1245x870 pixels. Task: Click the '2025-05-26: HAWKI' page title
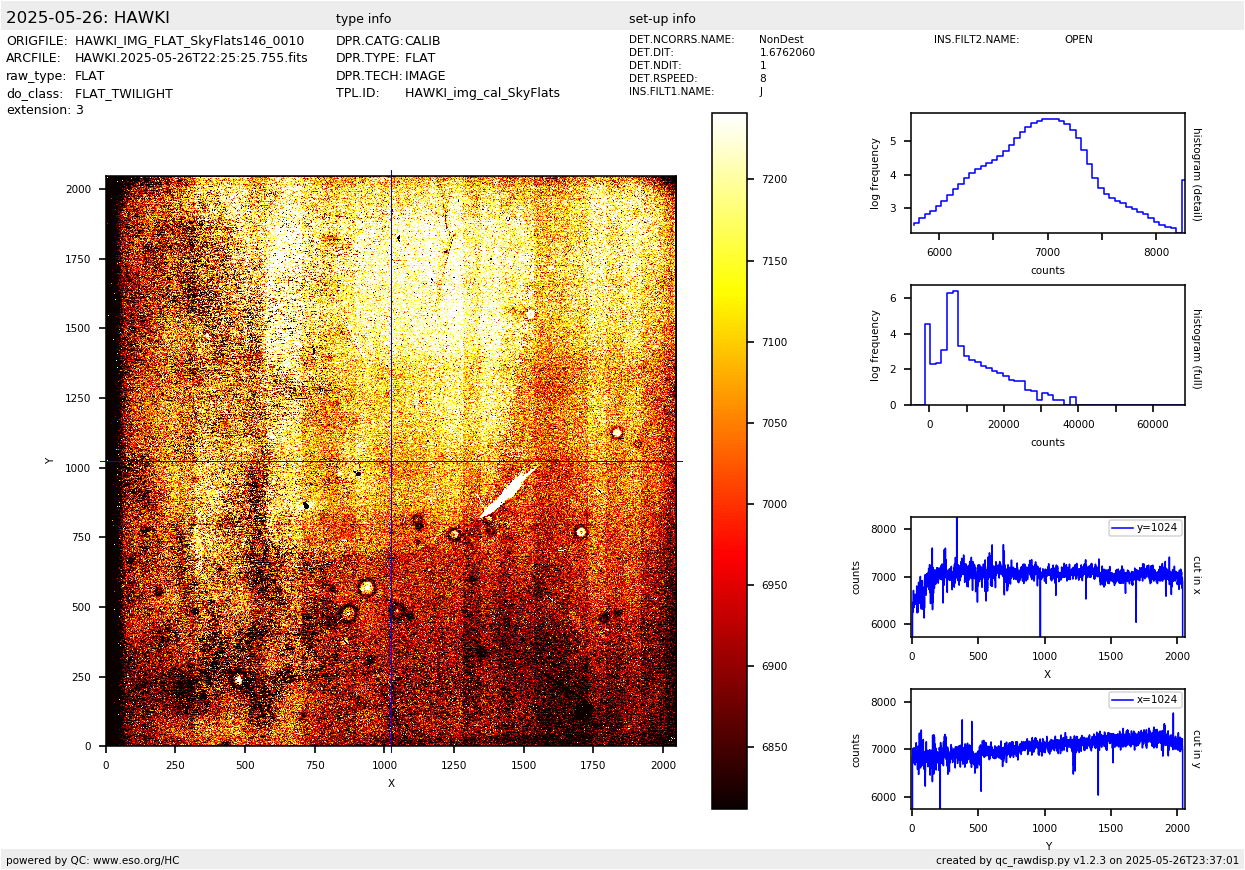tap(88, 18)
